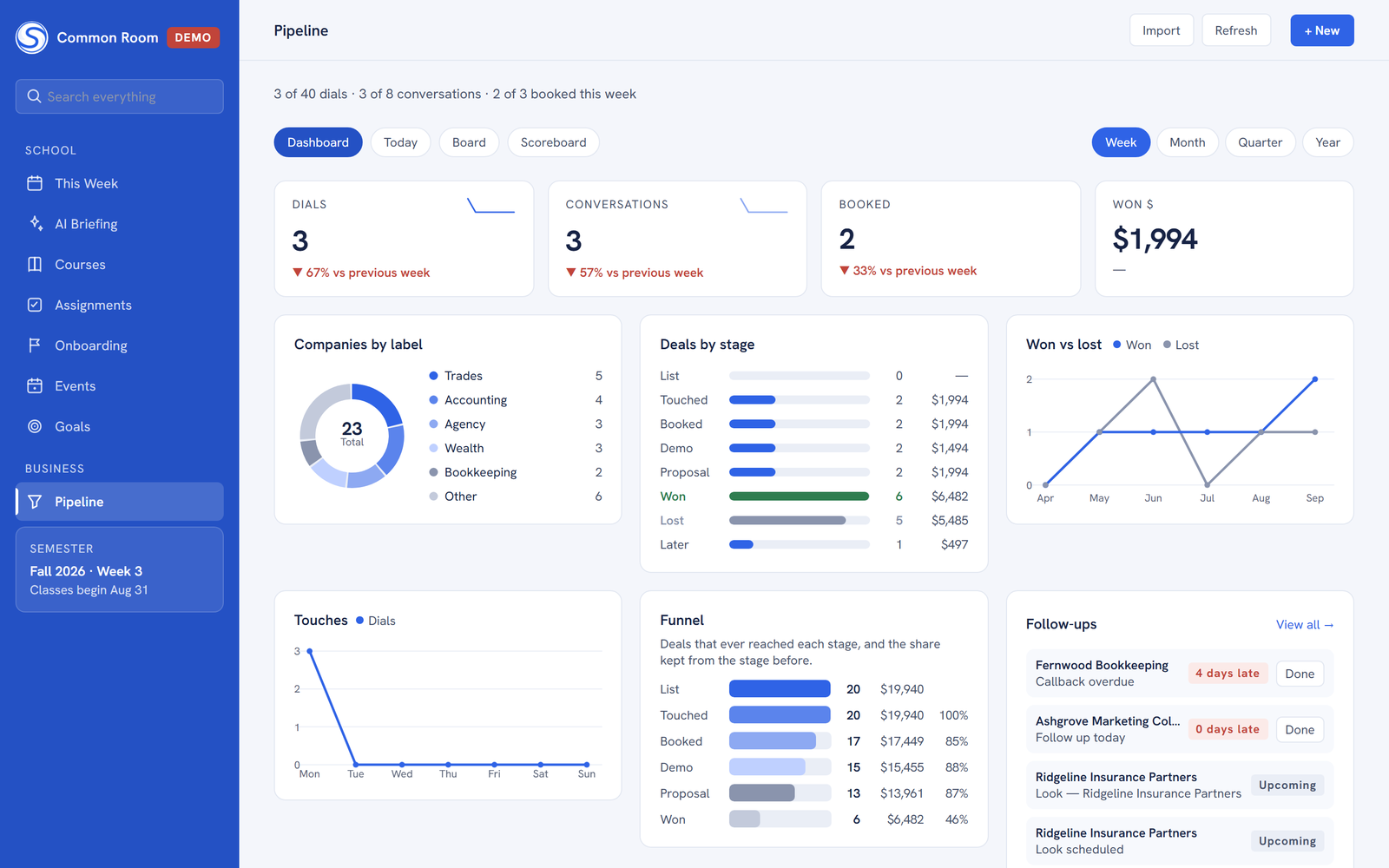Screen dimensions: 1389x868
Task: Switch to the Dashboard tab
Action: (x=318, y=142)
